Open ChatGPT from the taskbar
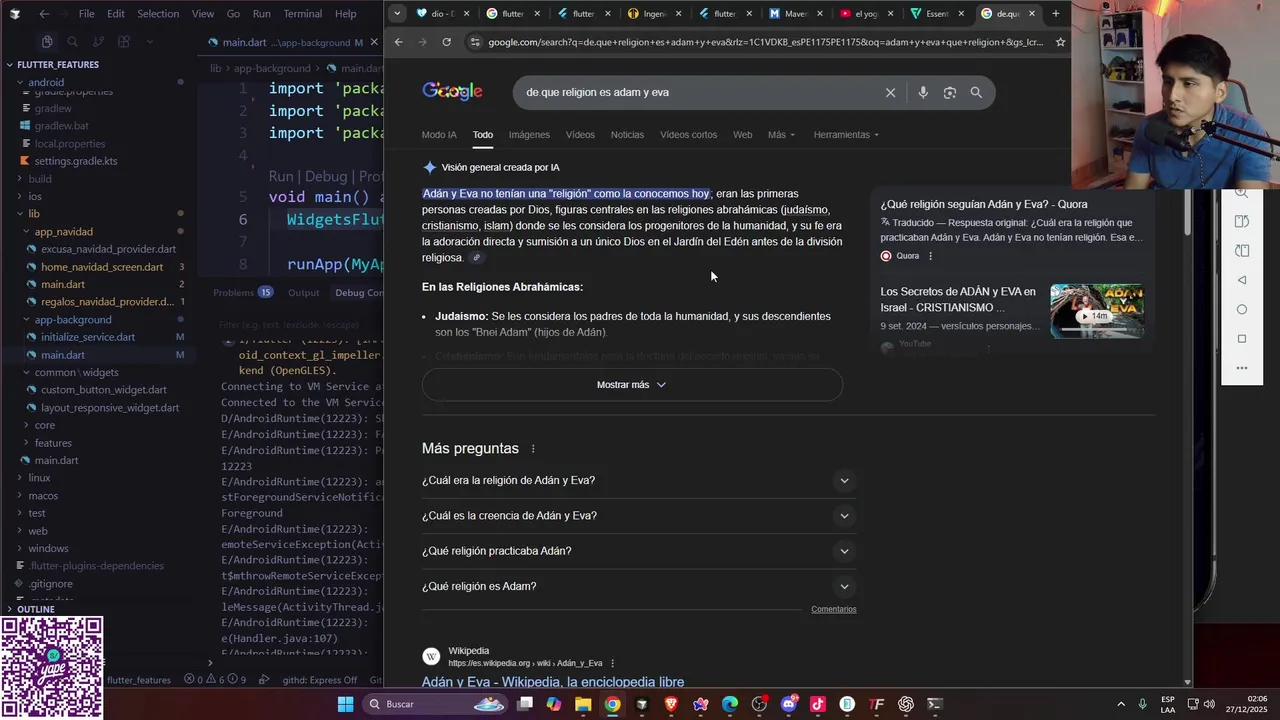 pyautogui.click(x=906, y=704)
